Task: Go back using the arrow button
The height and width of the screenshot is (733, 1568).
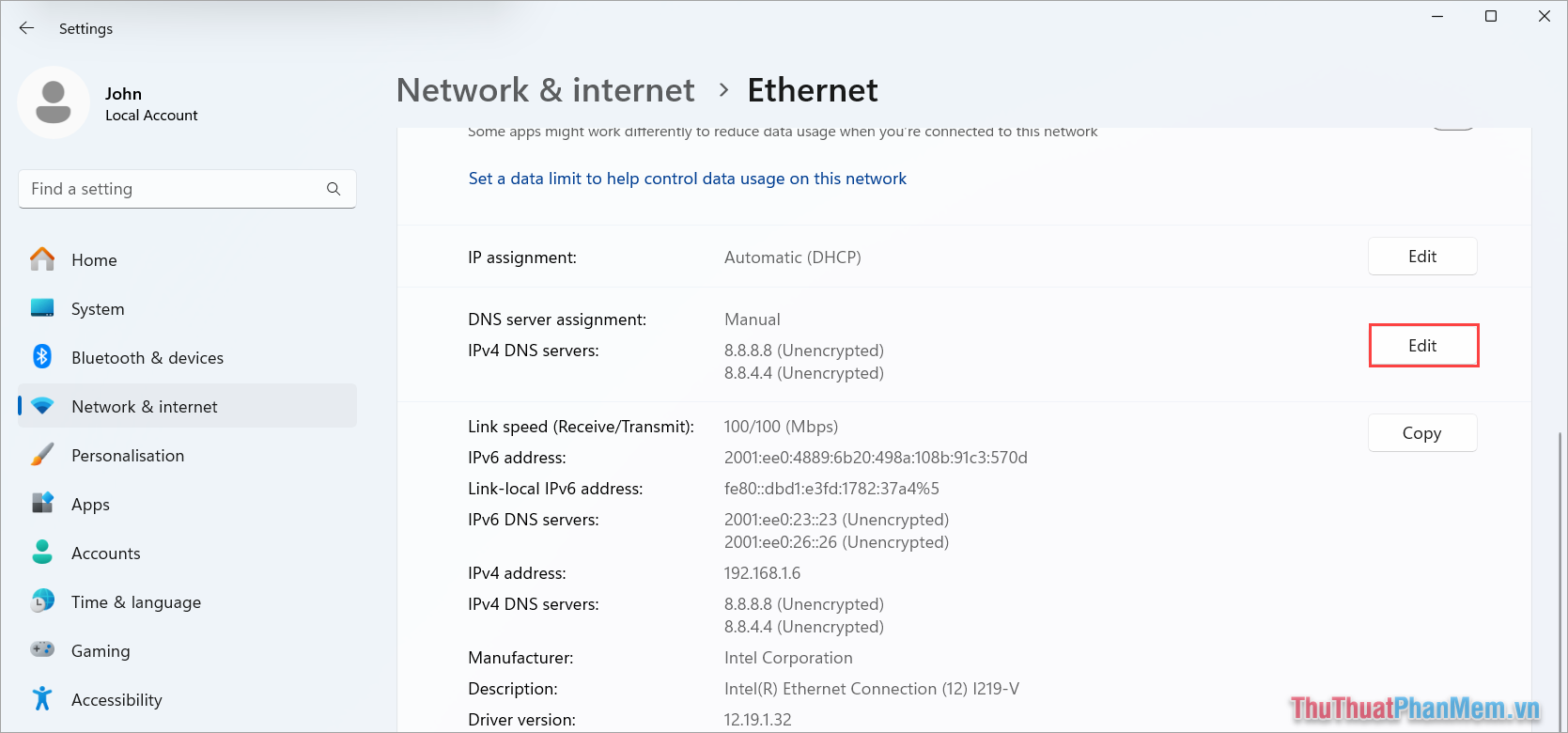Action: 26,28
